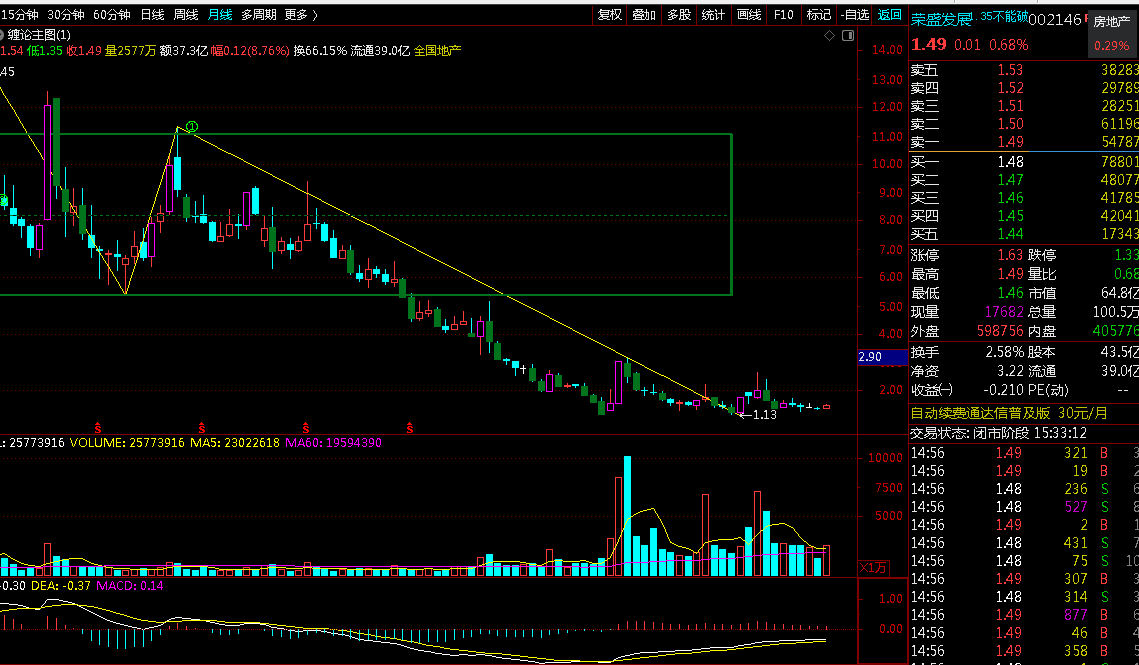Click the MA5: 23022618 indicator label
The width and height of the screenshot is (1139, 665).
(x=235, y=443)
